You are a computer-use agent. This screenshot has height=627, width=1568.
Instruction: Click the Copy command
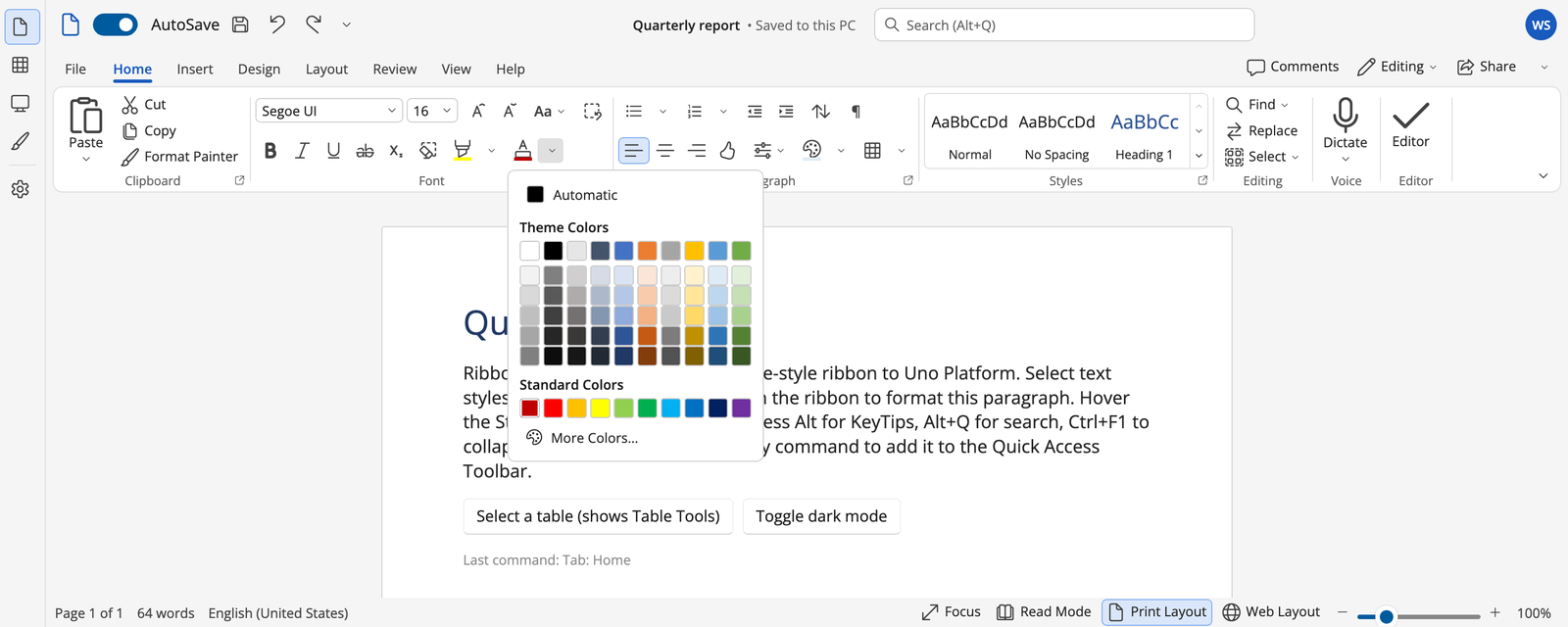pyautogui.click(x=149, y=130)
